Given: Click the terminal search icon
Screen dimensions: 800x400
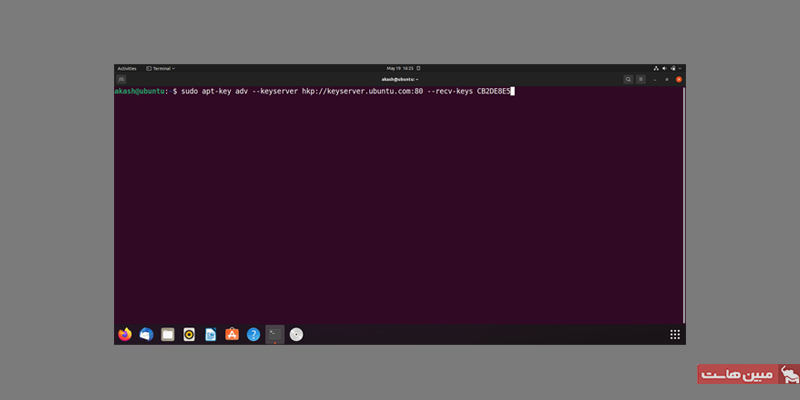Looking at the screenshot, I should [628, 78].
